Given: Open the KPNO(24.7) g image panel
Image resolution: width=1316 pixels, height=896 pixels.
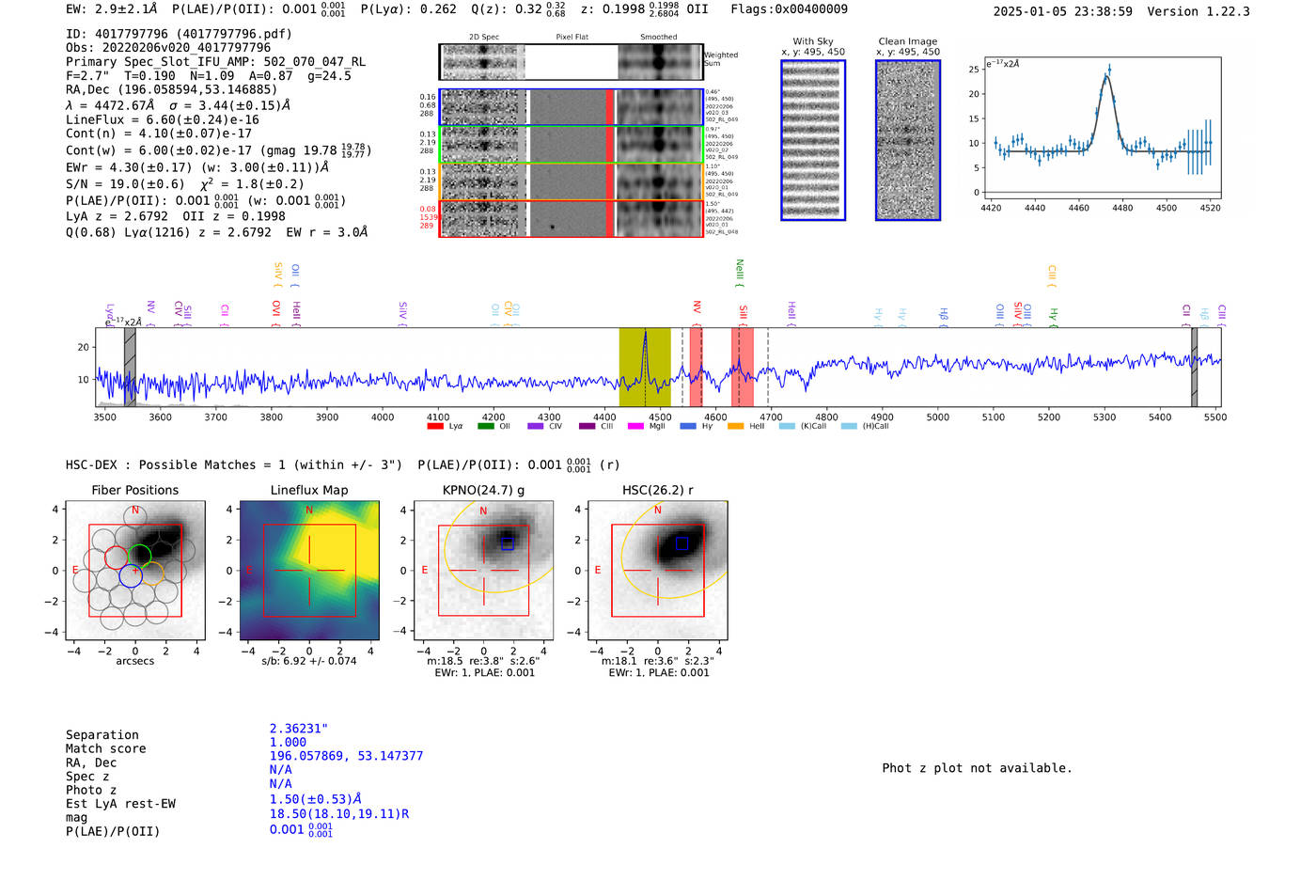Looking at the screenshot, I should (483, 570).
